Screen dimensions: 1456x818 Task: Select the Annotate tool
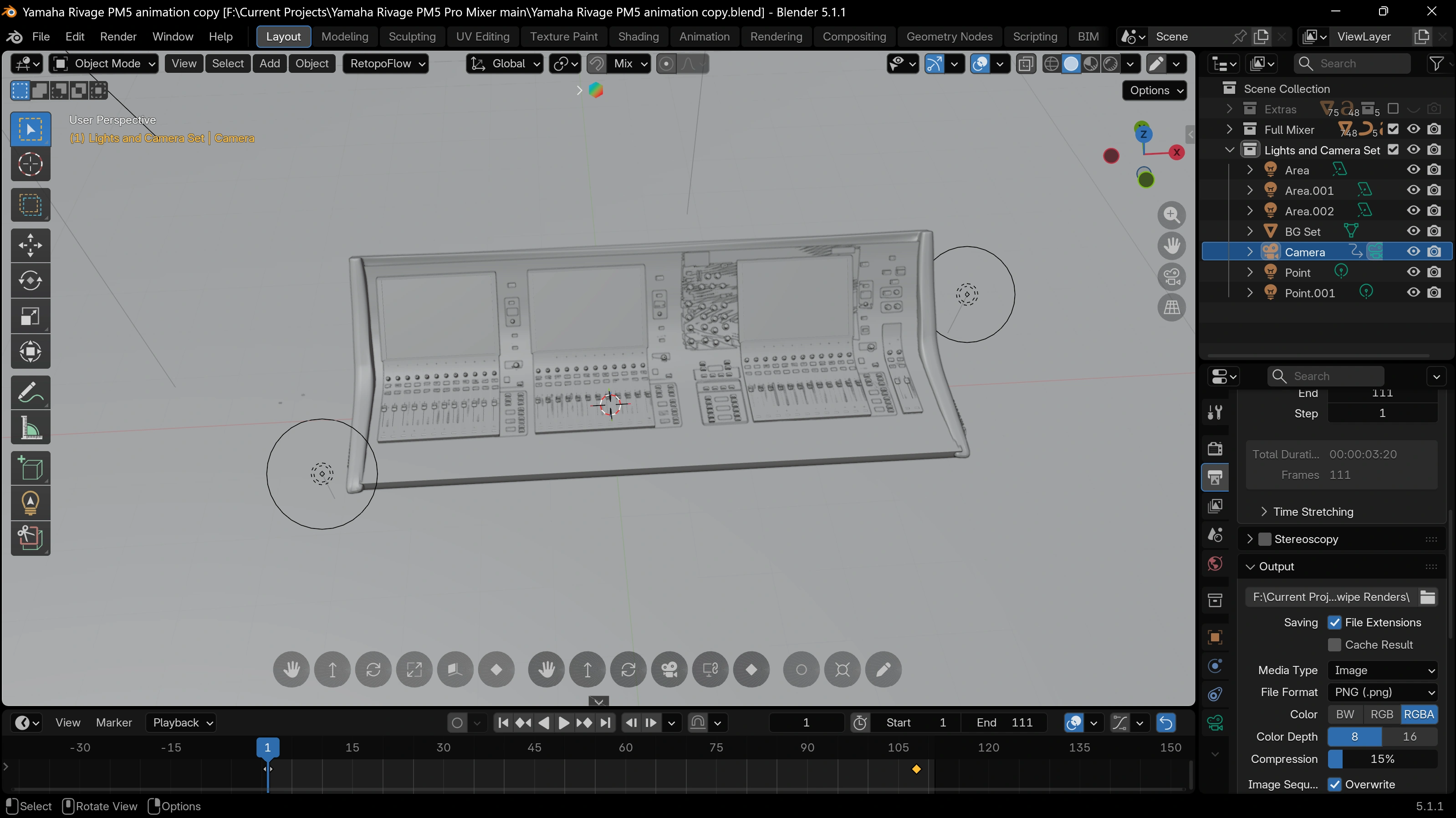[x=31, y=393]
